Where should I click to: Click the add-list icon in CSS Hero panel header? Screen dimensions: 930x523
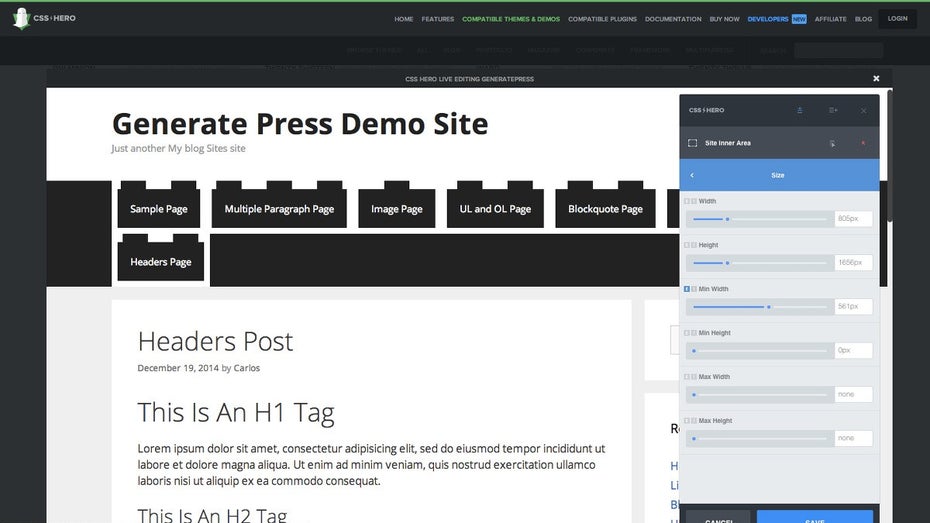(x=833, y=110)
